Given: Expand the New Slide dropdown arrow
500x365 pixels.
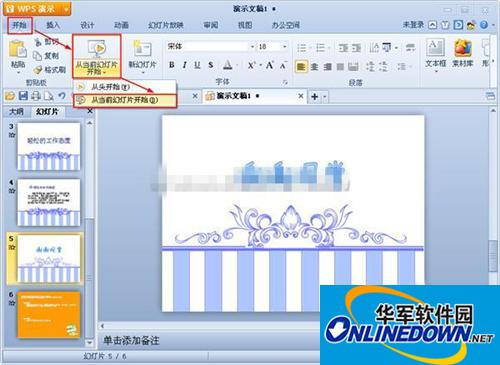Looking at the screenshot, I should click(x=143, y=72).
